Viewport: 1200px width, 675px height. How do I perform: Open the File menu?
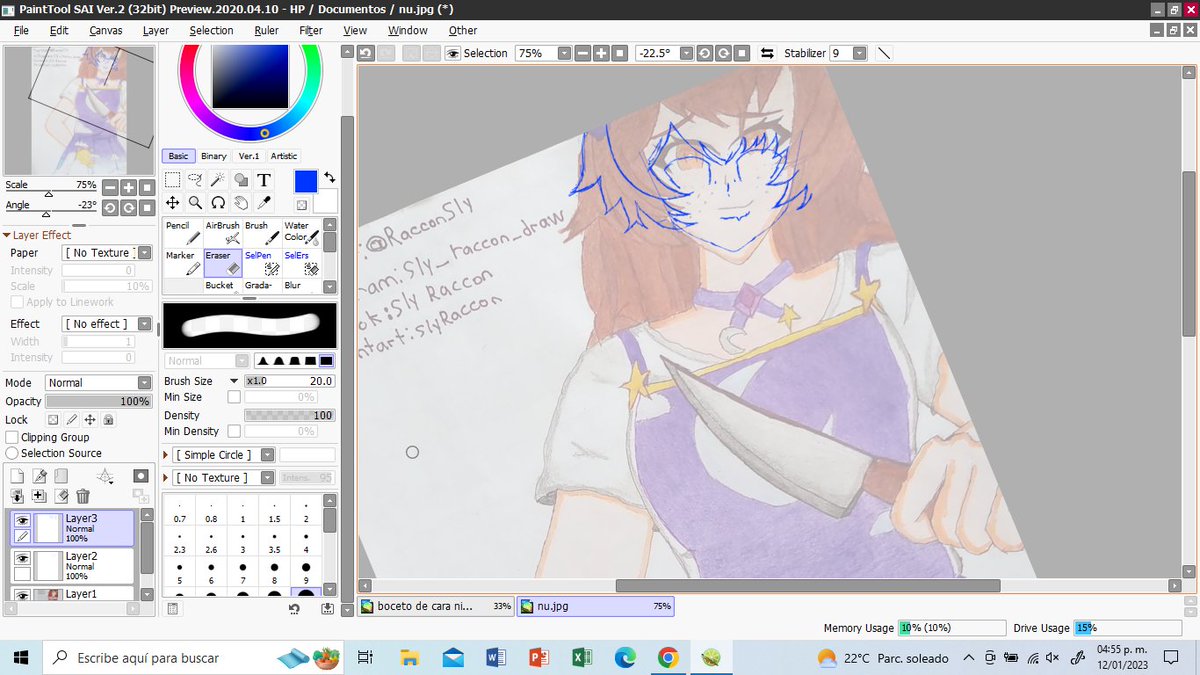[21, 31]
